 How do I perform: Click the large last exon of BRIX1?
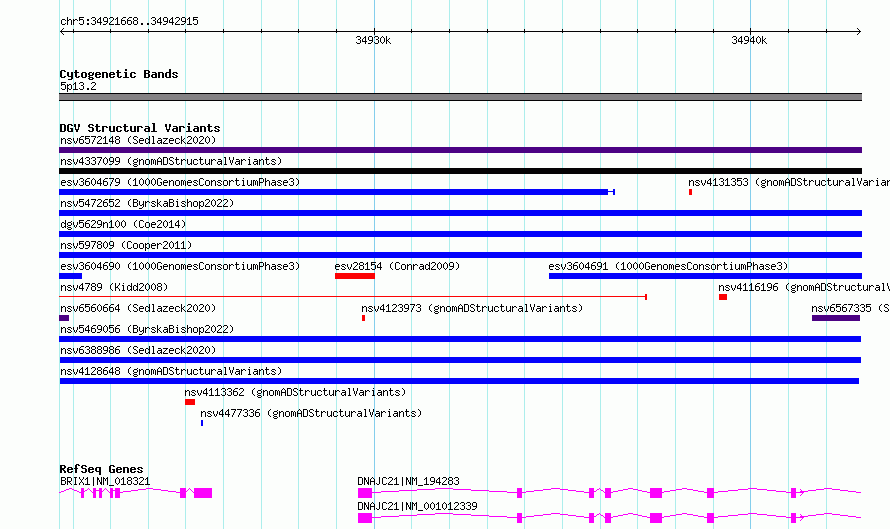(203, 493)
